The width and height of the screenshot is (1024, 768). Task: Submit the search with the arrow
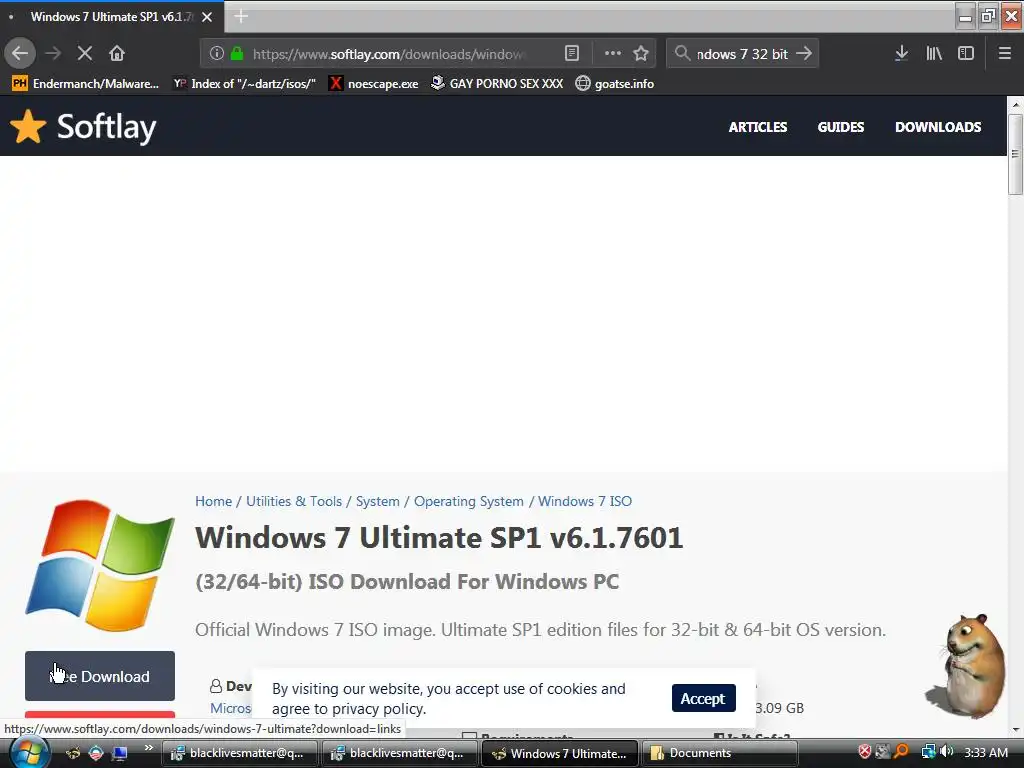(x=804, y=54)
